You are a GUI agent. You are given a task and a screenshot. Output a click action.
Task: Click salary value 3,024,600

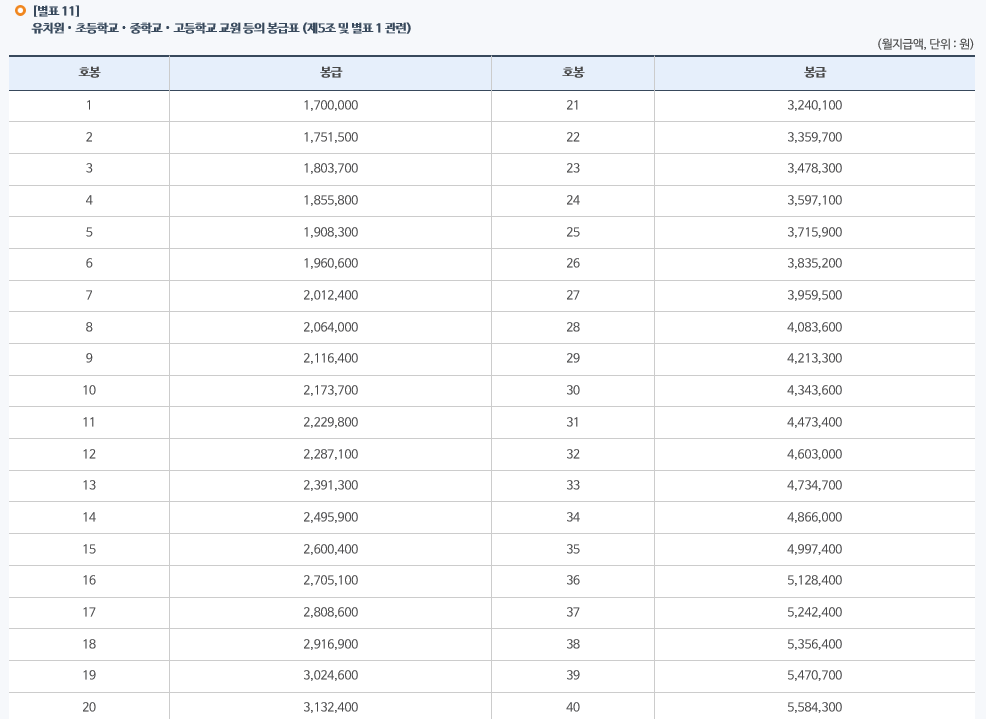click(331, 676)
